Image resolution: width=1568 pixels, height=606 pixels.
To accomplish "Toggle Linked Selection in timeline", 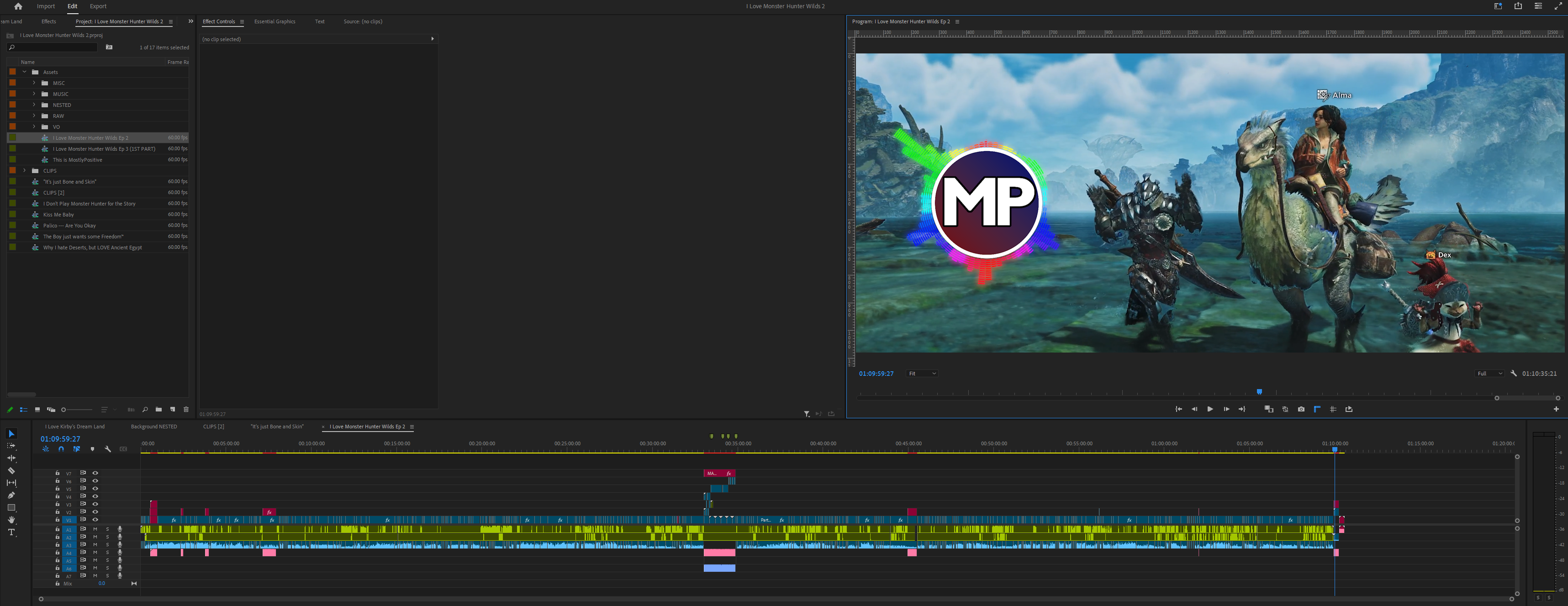I will coord(77,449).
